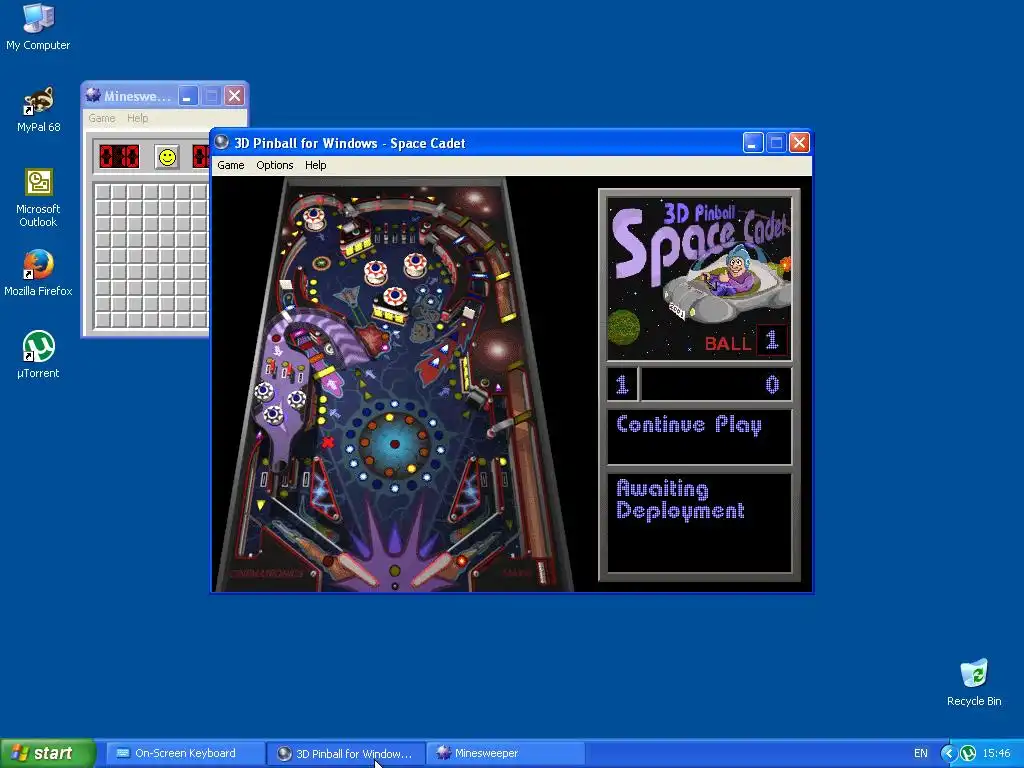This screenshot has width=1024, height=768.
Task: Click the red X marker on pinball table
Action: pyautogui.click(x=327, y=442)
